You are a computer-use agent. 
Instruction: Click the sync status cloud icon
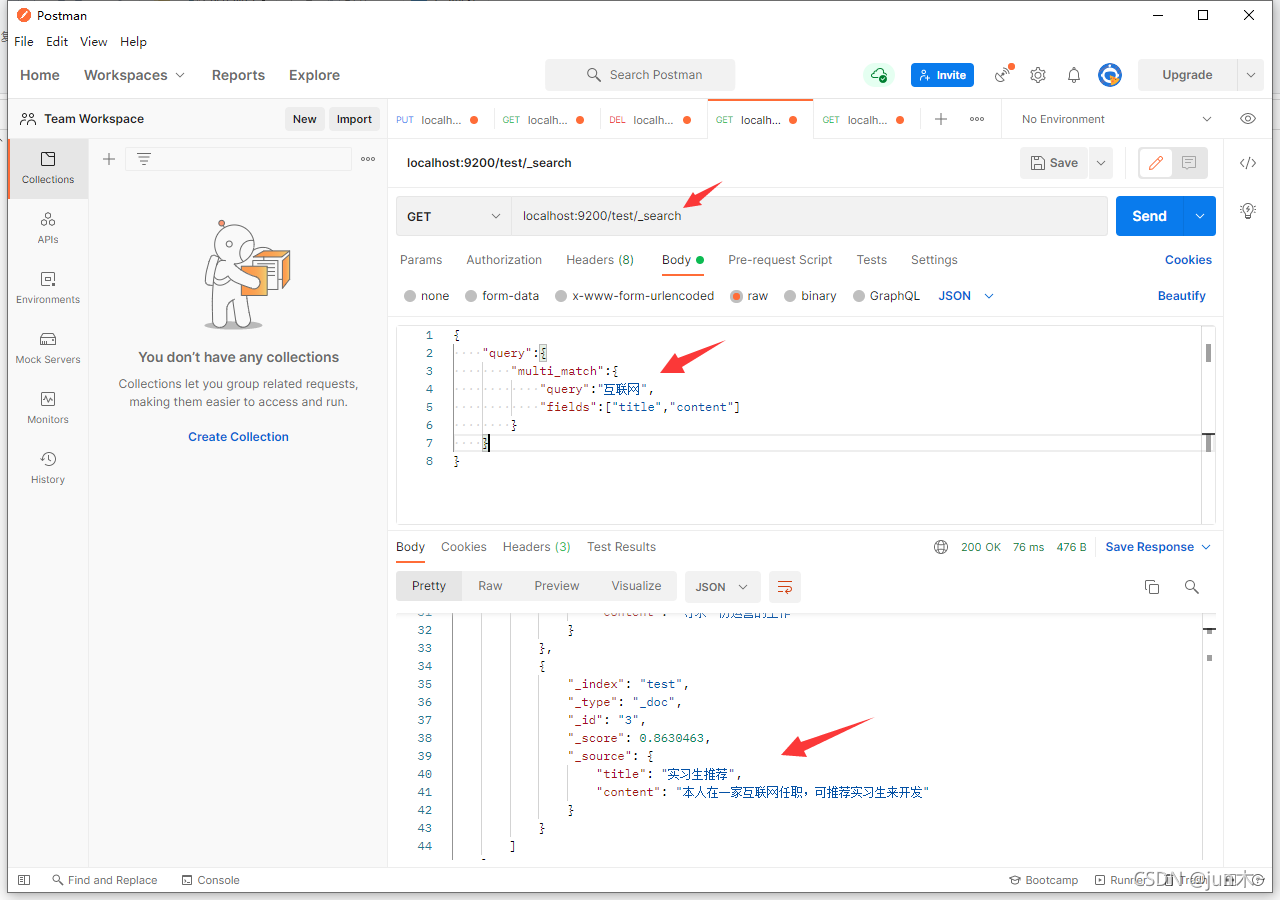pyautogui.click(x=878, y=75)
